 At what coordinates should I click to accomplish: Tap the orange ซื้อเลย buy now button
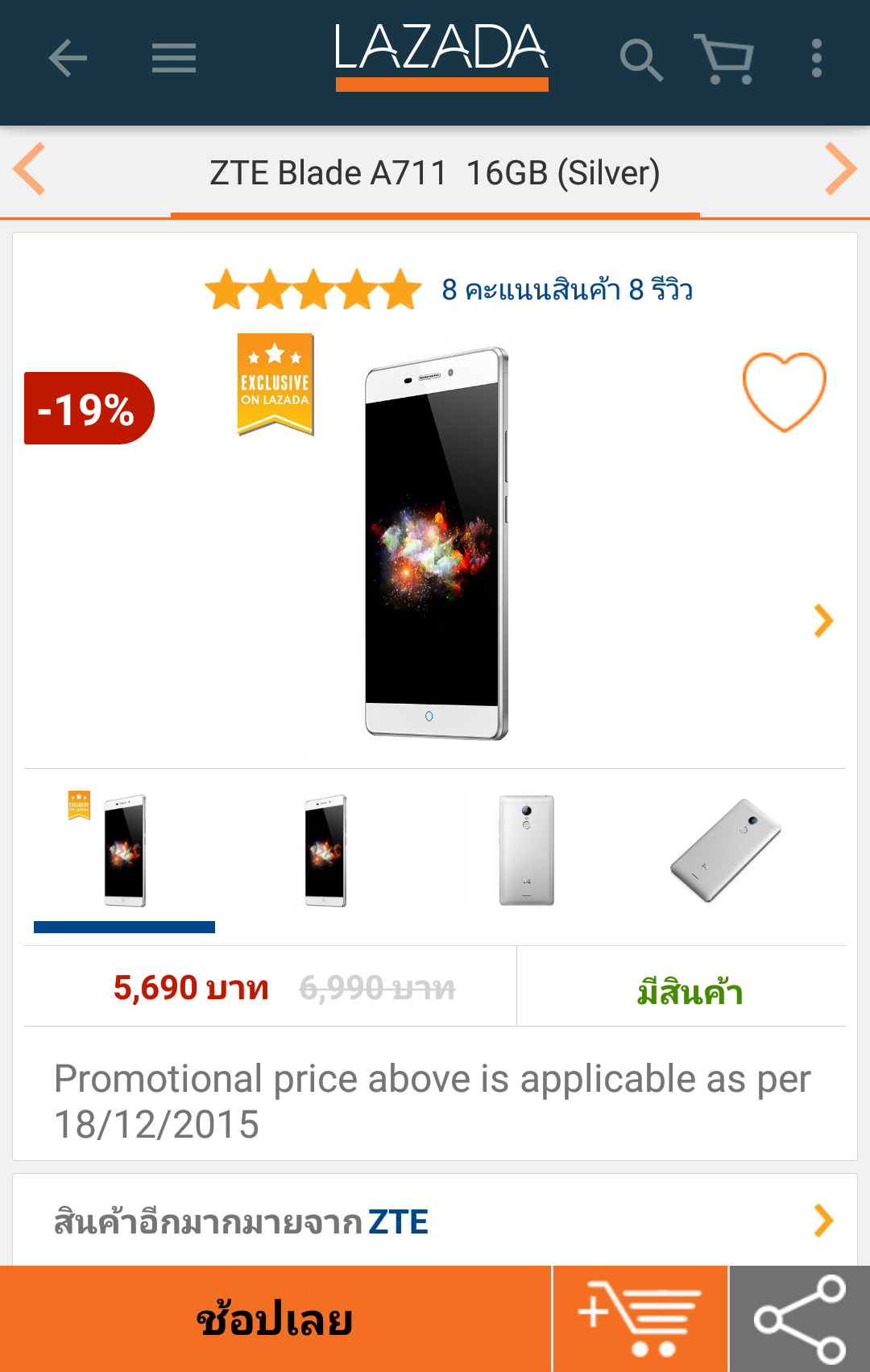click(275, 1319)
